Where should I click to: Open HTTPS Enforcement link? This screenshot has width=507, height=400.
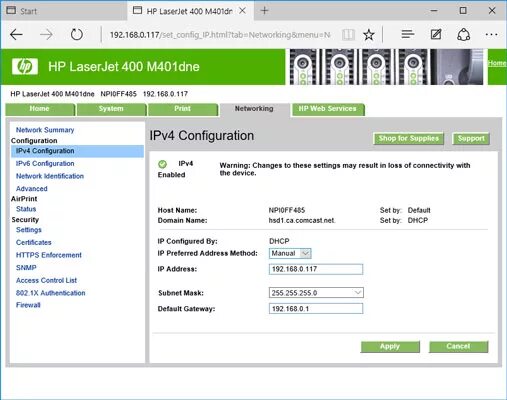click(x=49, y=255)
